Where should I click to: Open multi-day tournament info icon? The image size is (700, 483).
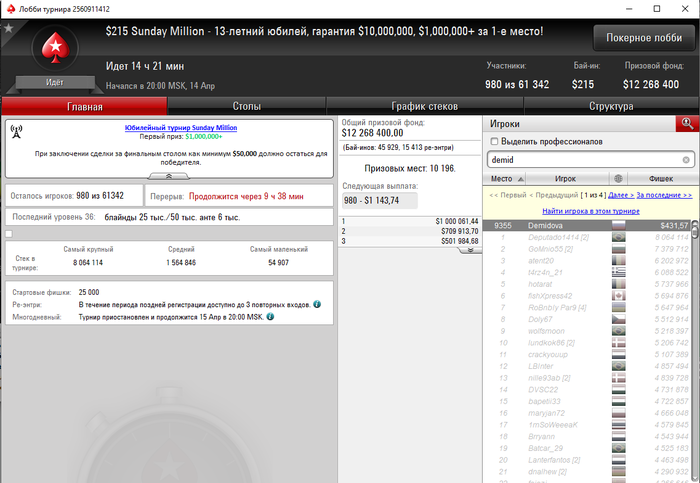point(270,316)
